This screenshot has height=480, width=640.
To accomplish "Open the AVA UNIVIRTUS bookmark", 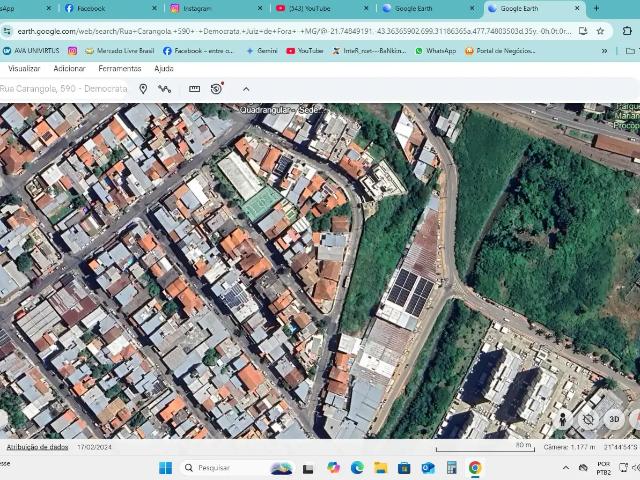I will (x=31, y=51).
